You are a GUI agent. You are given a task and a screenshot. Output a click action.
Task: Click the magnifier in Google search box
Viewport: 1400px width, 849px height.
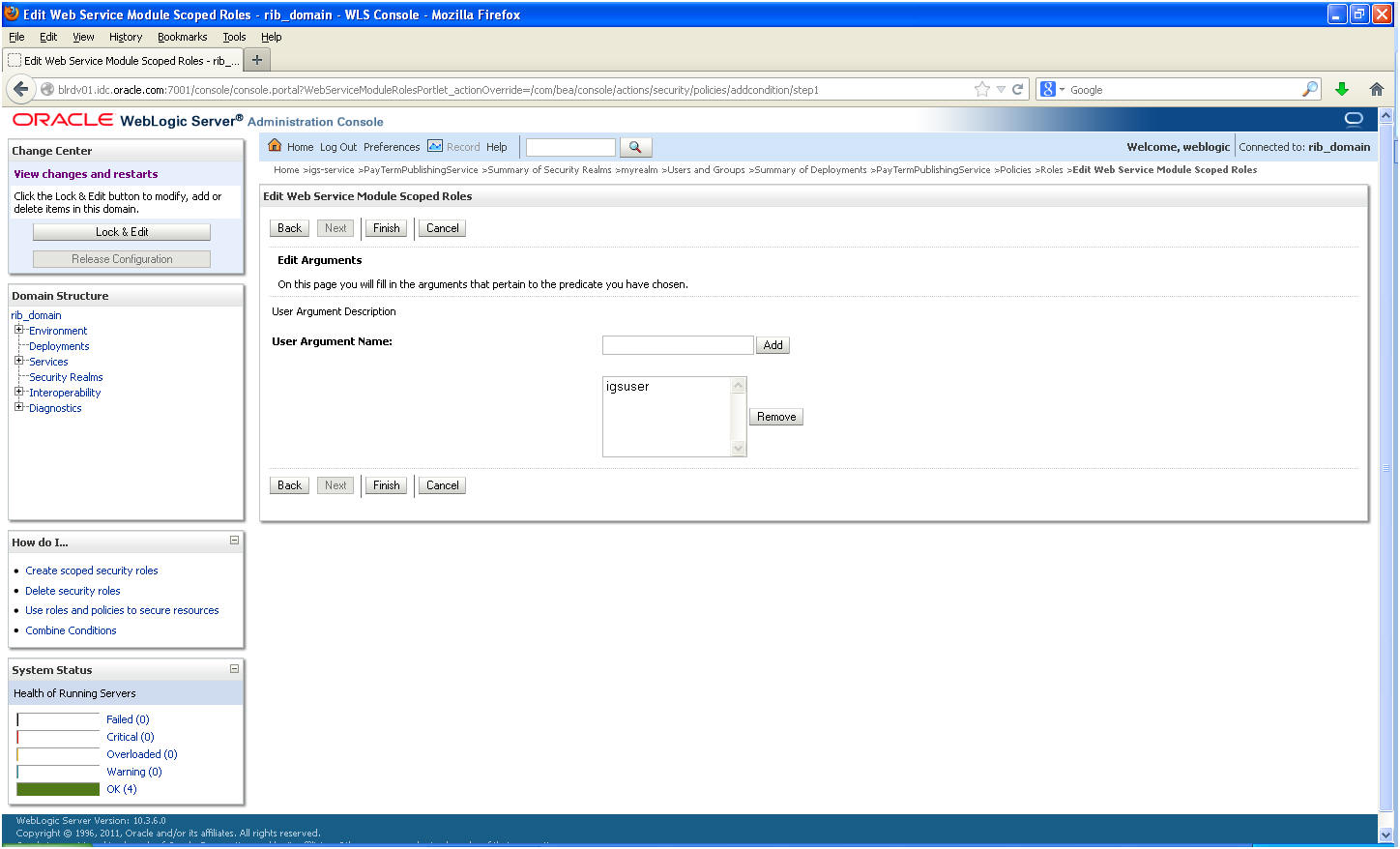(x=1310, y=89)
